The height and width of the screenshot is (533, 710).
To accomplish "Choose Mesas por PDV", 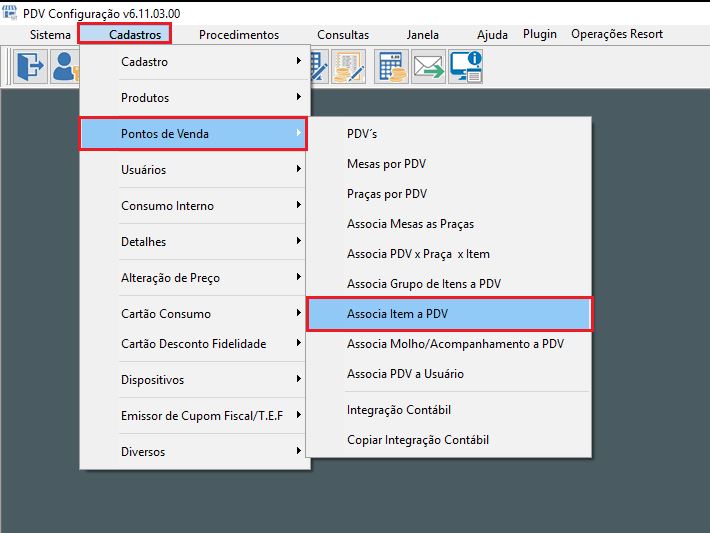I will click(x=449, y=163).
